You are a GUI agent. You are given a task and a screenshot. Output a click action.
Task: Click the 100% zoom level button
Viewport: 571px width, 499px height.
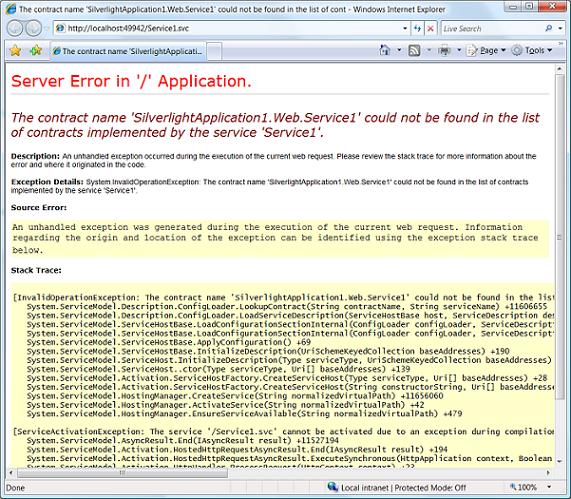pyautogui.click(x=524, y=487)
